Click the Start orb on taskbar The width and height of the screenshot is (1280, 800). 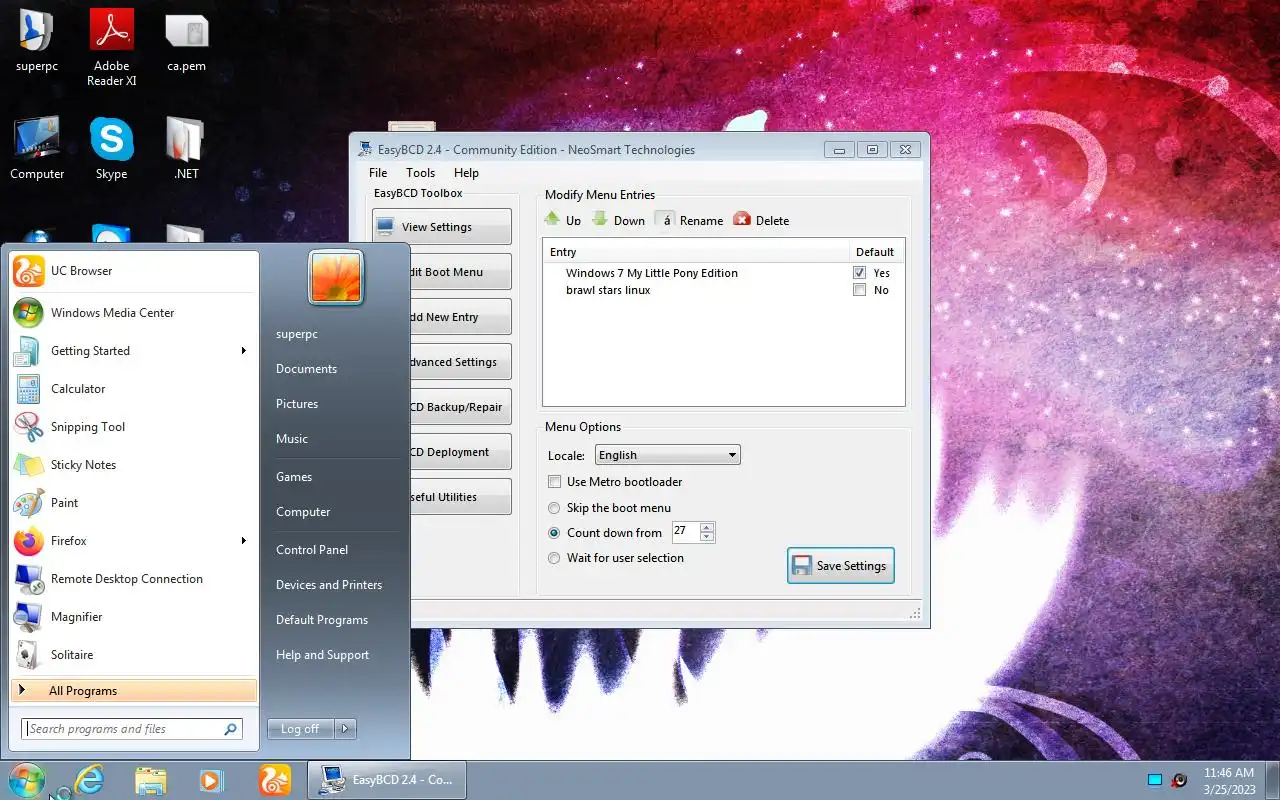[x=26, y=780]
